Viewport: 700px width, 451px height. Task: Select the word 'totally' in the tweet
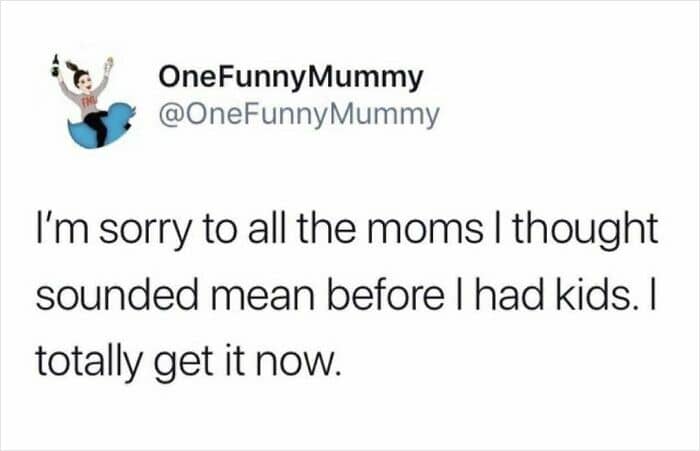point(88,362)
